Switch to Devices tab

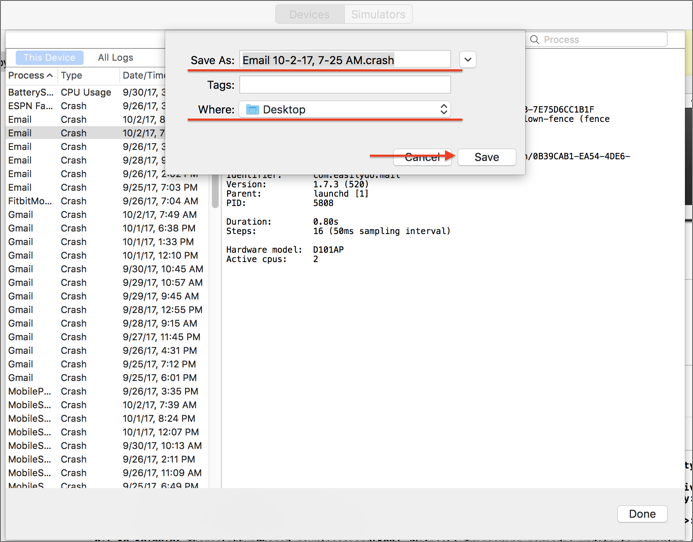tap(309, 14)
